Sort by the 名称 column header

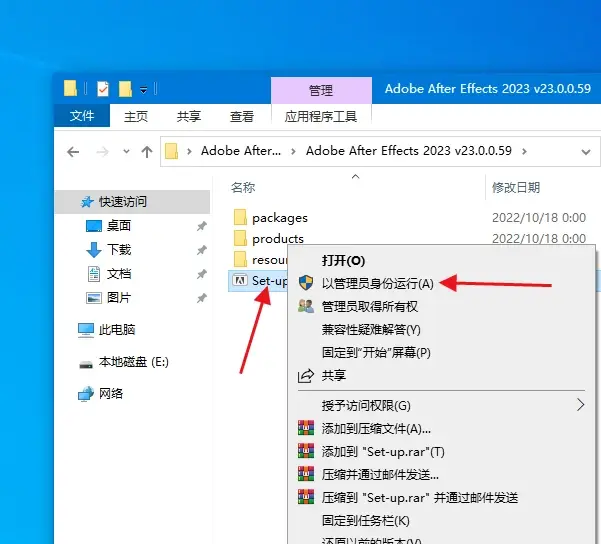pyautogui.click(x=243, y=187)
